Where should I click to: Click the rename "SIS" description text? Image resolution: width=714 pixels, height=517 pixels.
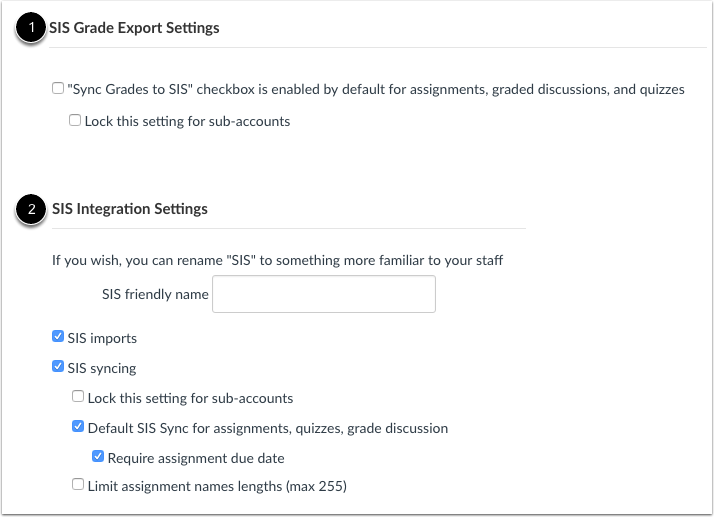[277, 261]
